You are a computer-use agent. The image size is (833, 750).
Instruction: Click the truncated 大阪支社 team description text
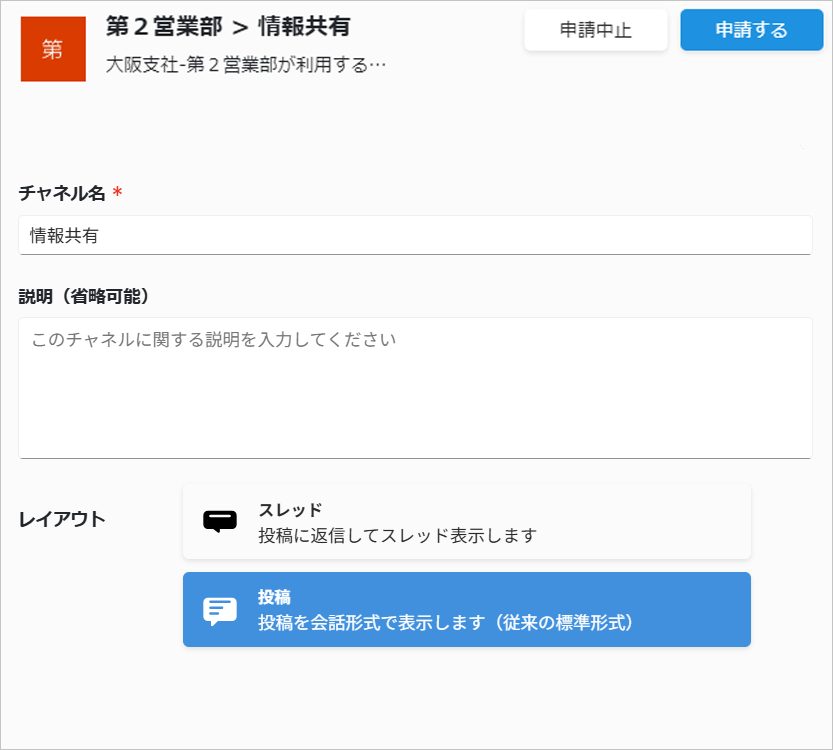coord(245,65)
